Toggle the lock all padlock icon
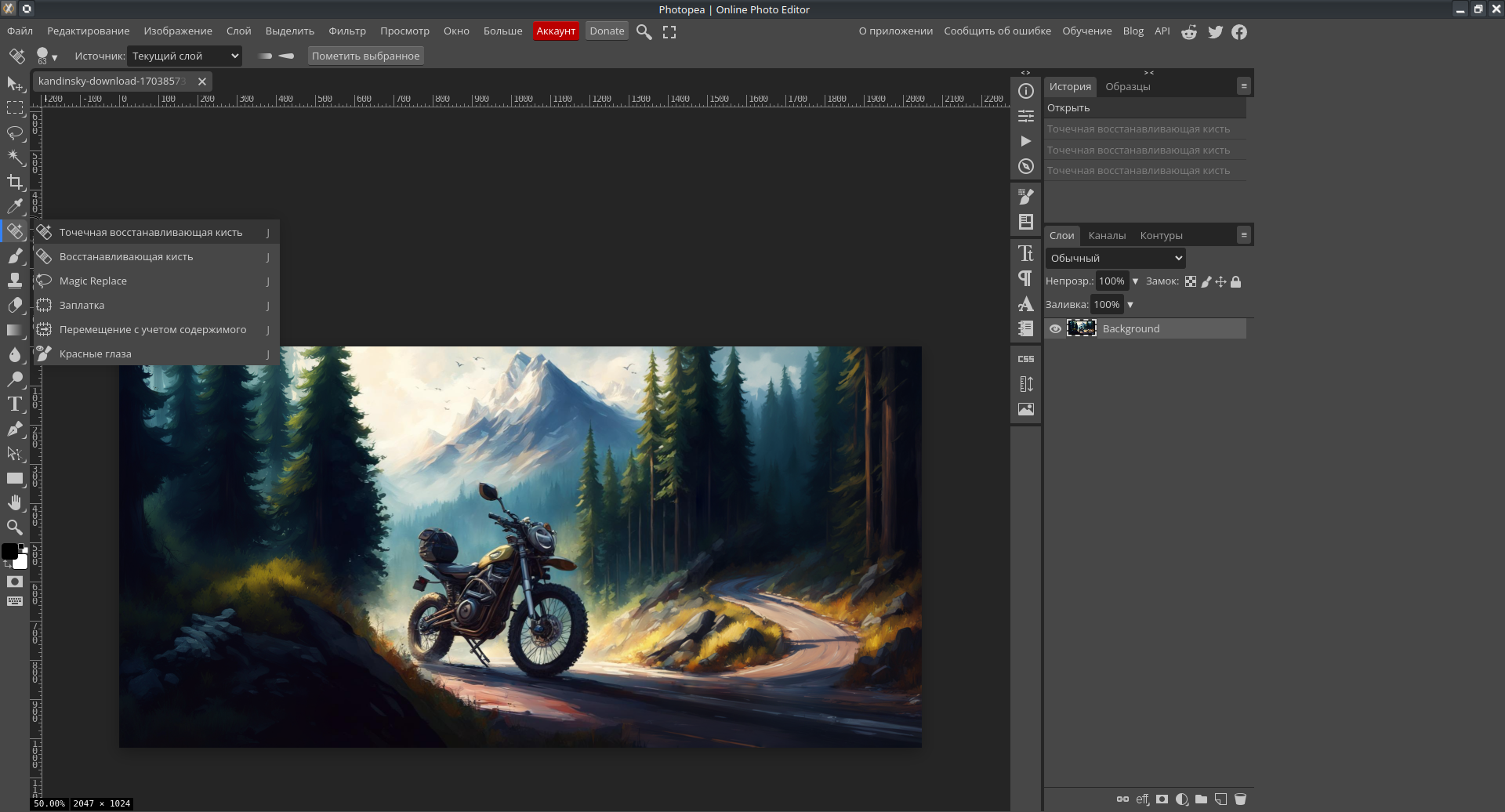The image size is (1505, 812). (1236, 281)
